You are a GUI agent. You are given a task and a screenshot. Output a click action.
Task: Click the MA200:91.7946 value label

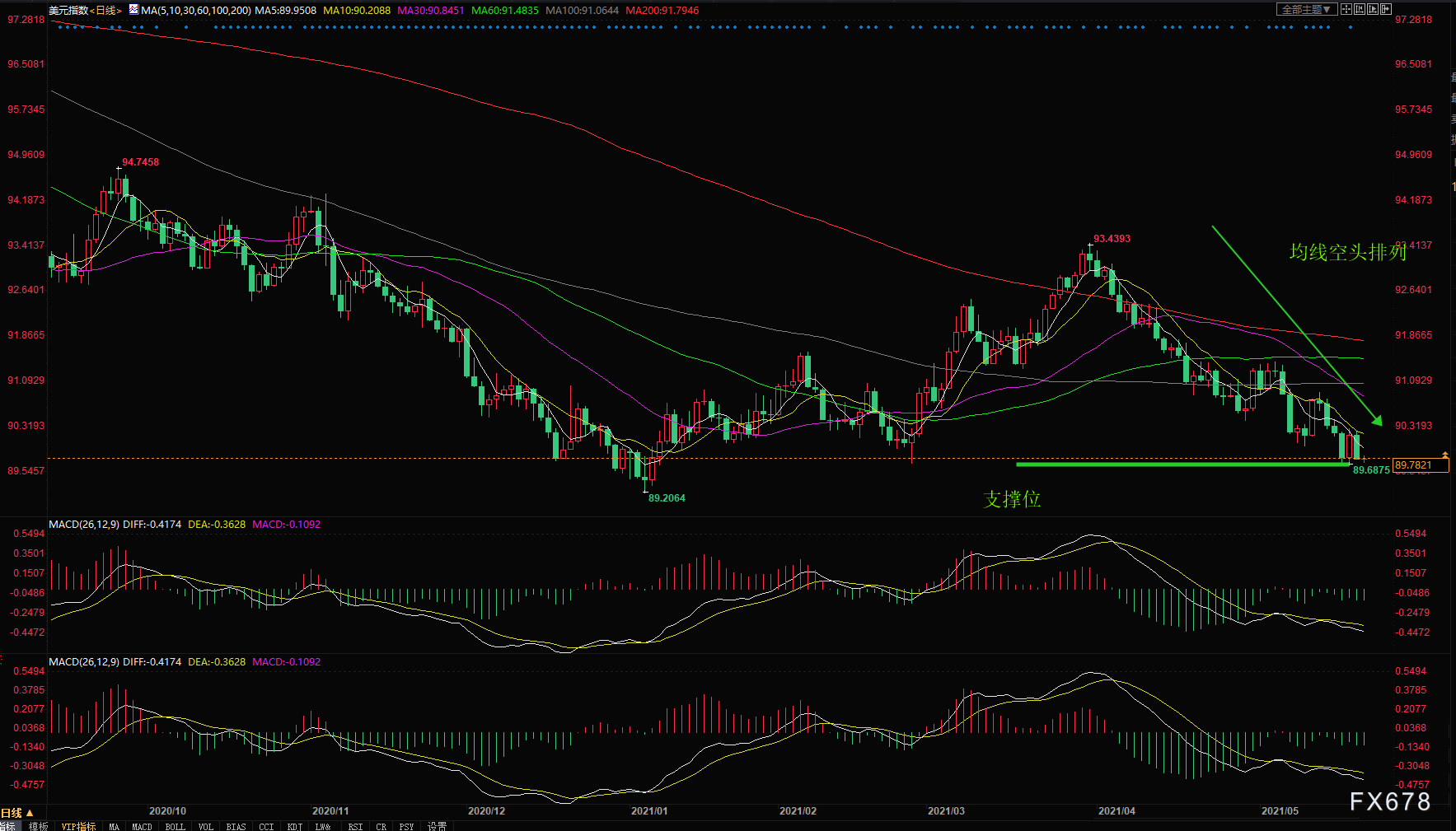(662, 10)
